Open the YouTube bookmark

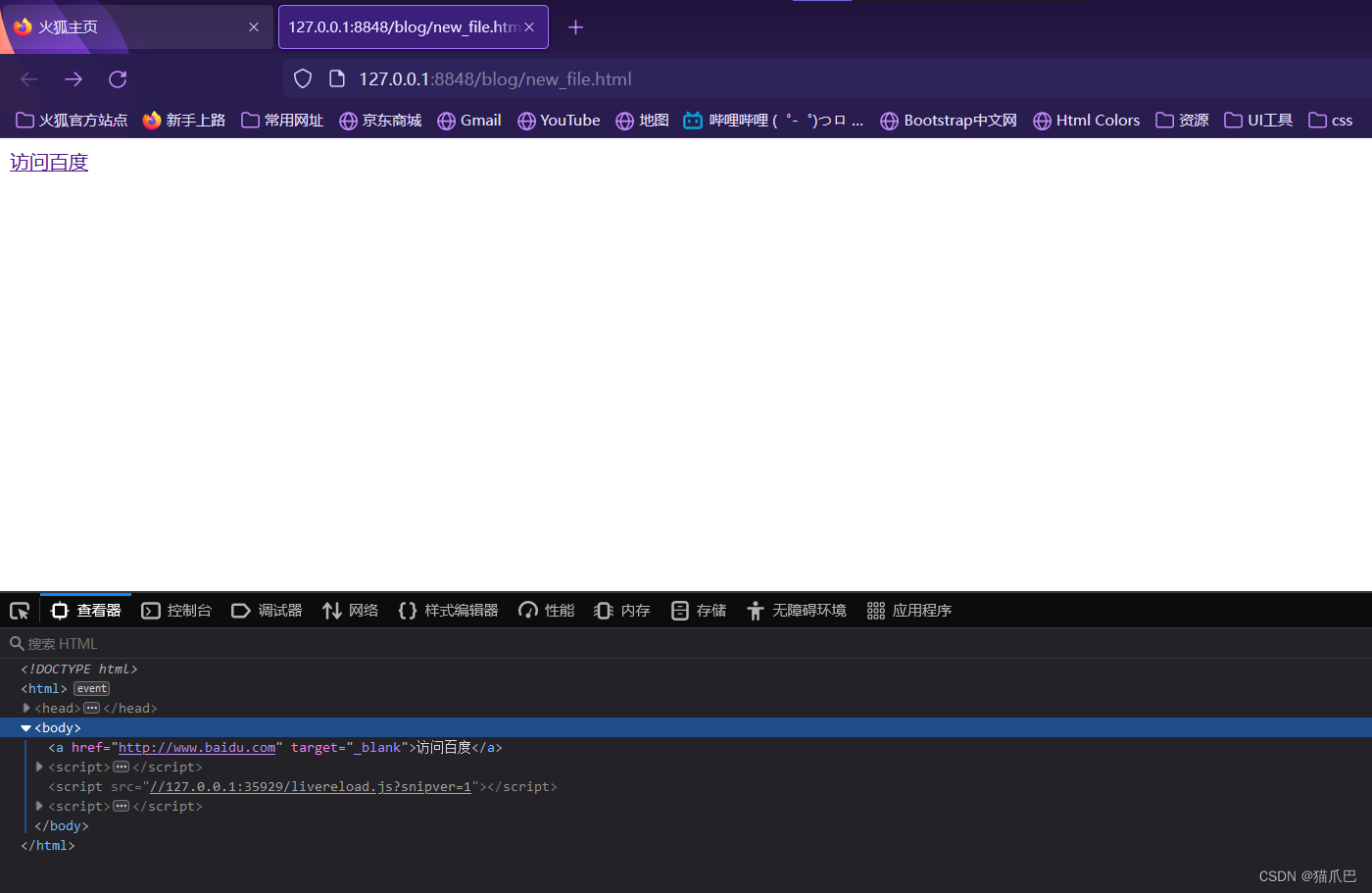tap(559, 121)
